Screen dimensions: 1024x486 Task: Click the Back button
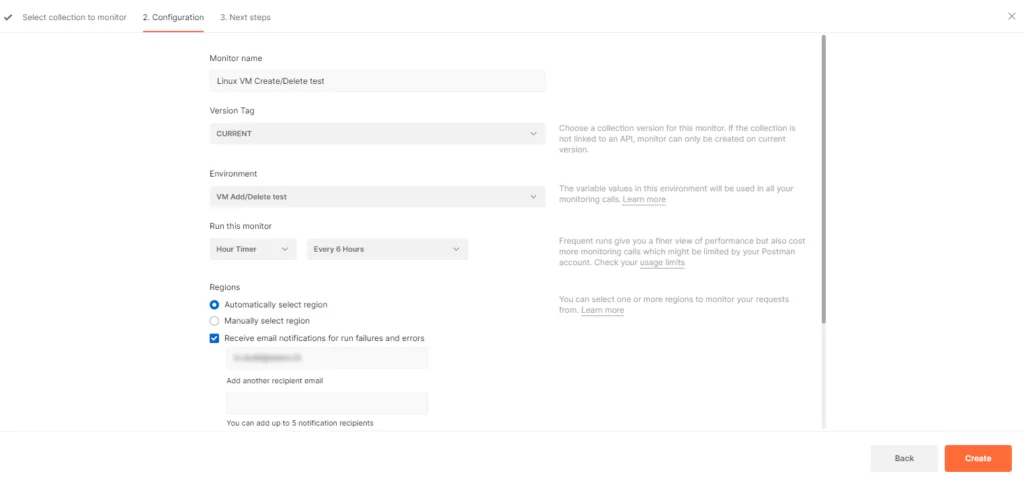click(904, 459)
